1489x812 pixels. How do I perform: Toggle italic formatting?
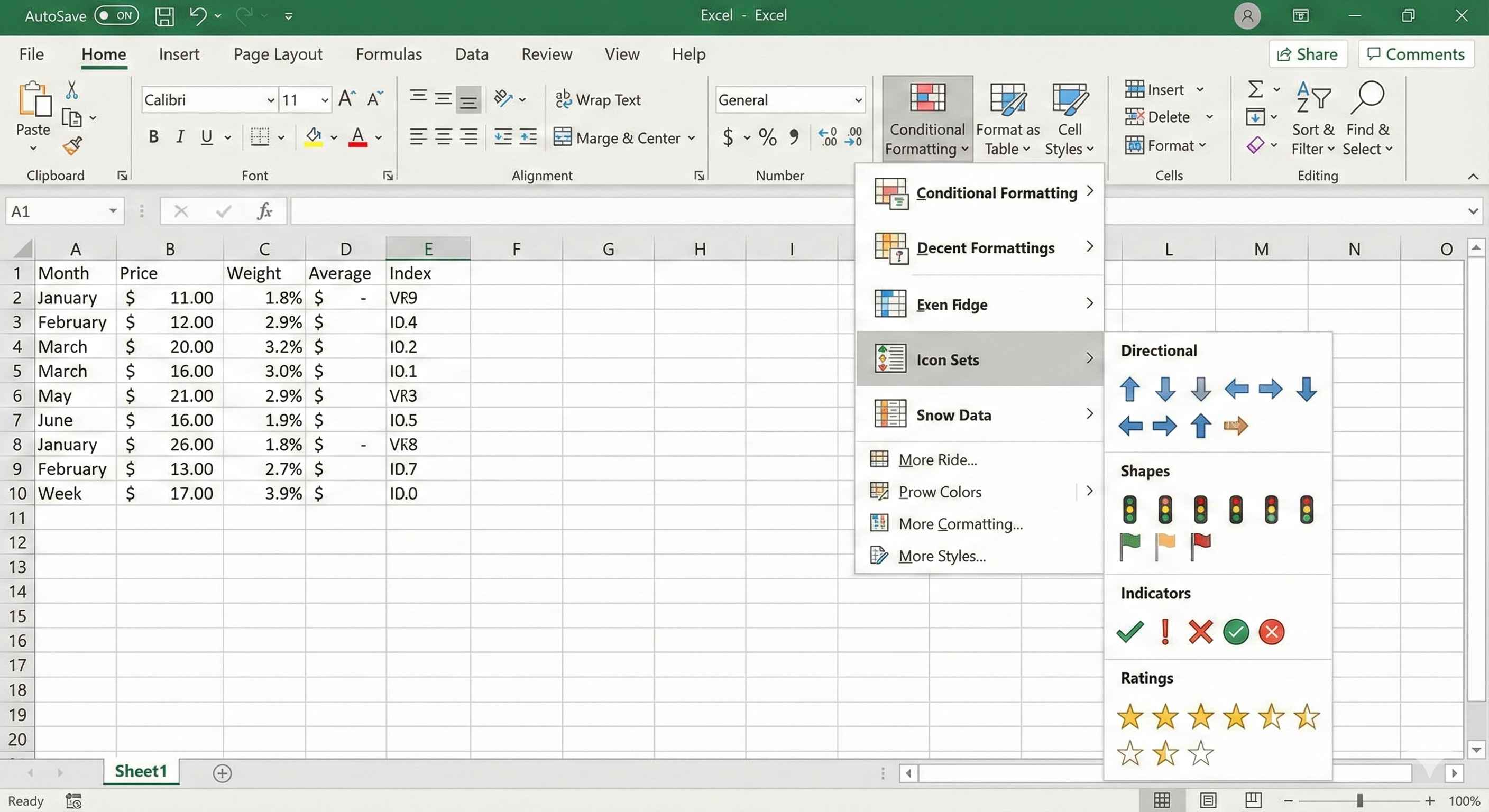pos(180,136)
